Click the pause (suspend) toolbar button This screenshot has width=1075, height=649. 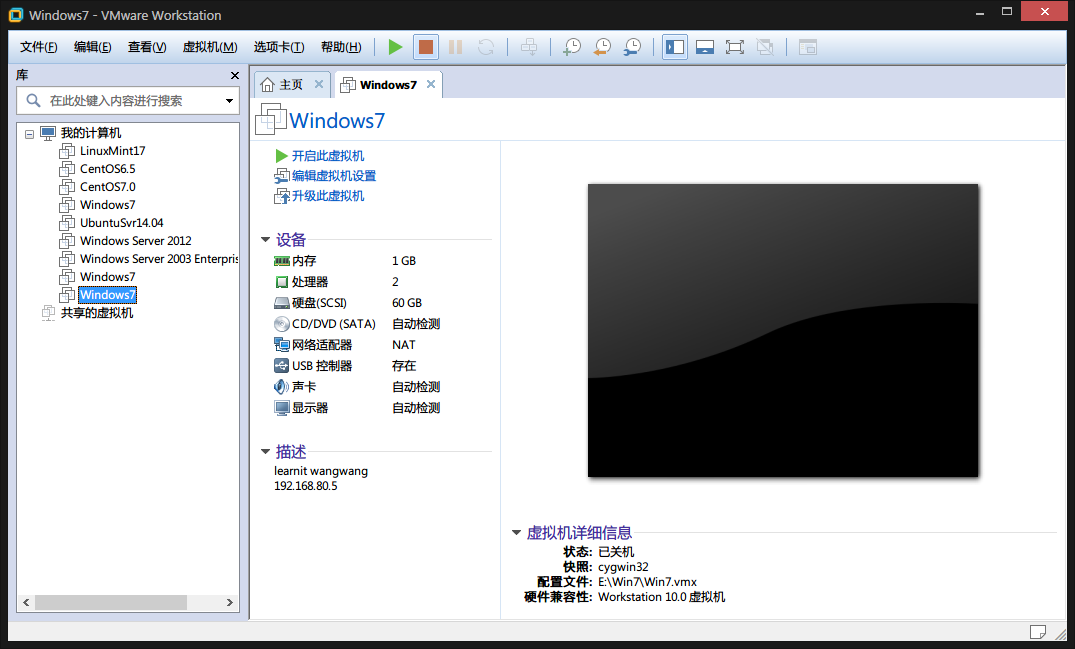pyautogui.click(x=455, y=47)
